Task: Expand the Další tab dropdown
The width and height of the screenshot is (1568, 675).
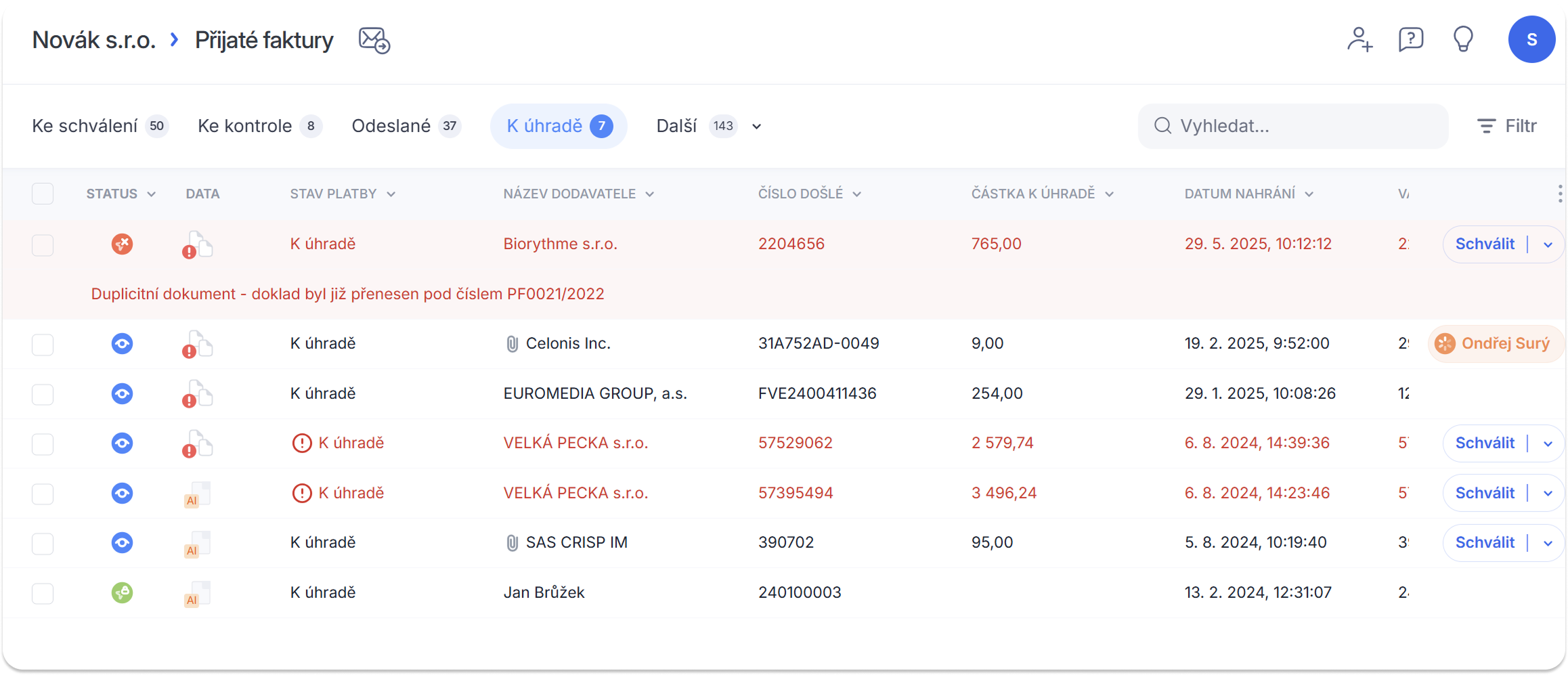Action: pos(756,127)
